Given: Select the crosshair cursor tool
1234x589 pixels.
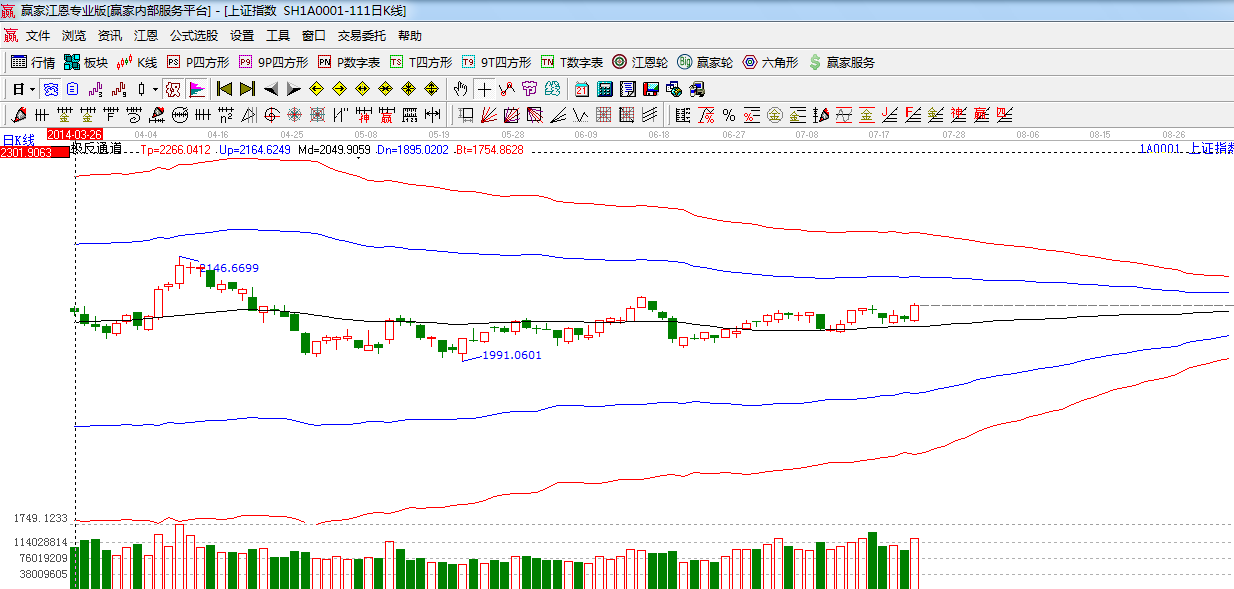Looking at the screenshot, I should pos(484,89).
